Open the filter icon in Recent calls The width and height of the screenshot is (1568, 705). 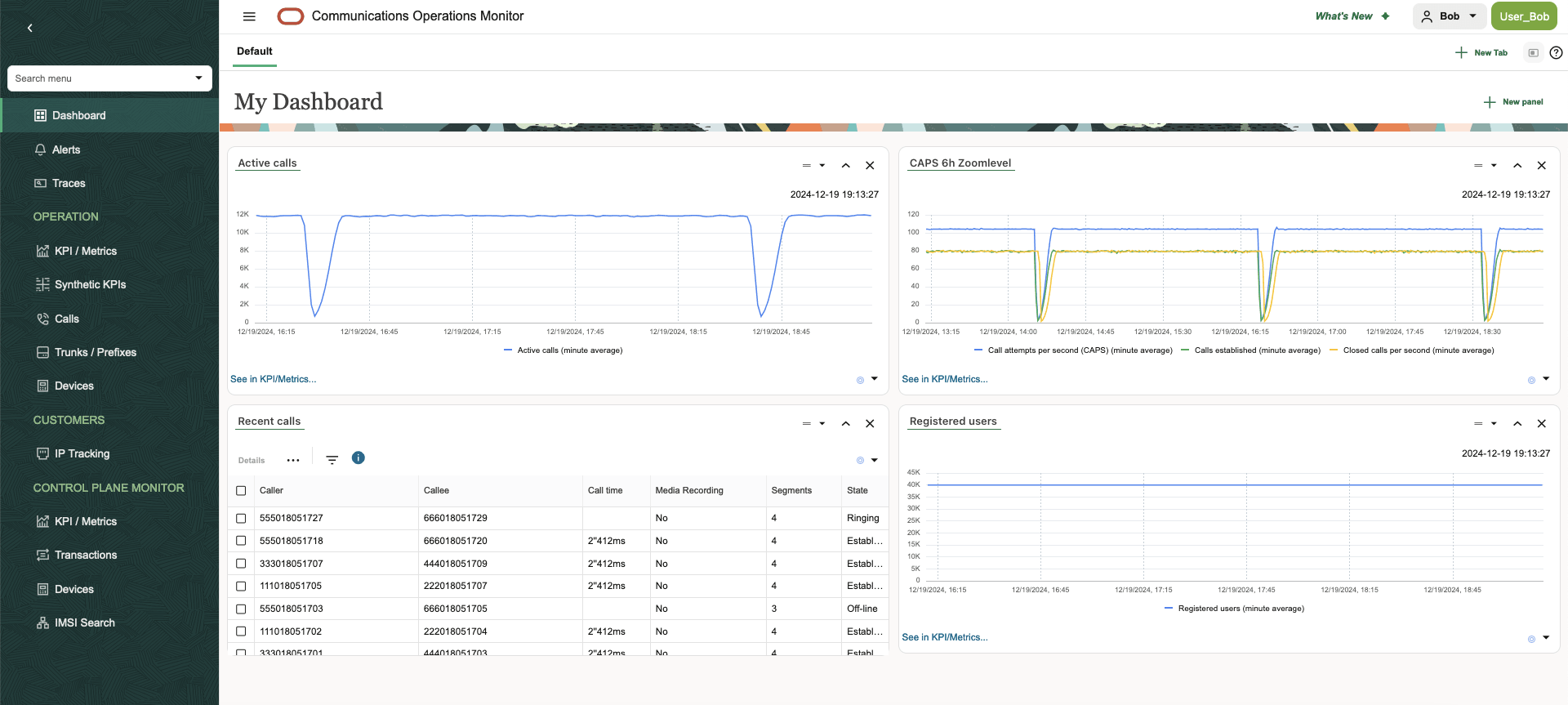332,460
